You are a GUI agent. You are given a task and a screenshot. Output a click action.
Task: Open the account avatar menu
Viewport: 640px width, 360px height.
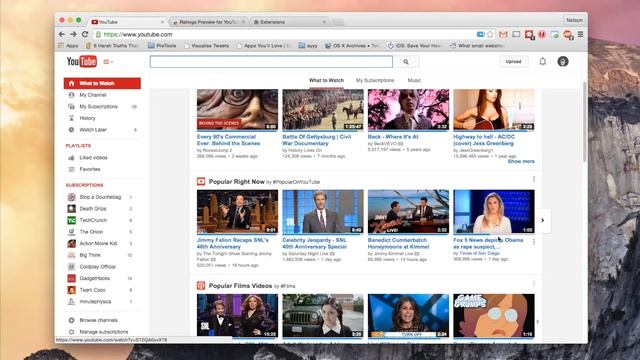click(563, 62)
